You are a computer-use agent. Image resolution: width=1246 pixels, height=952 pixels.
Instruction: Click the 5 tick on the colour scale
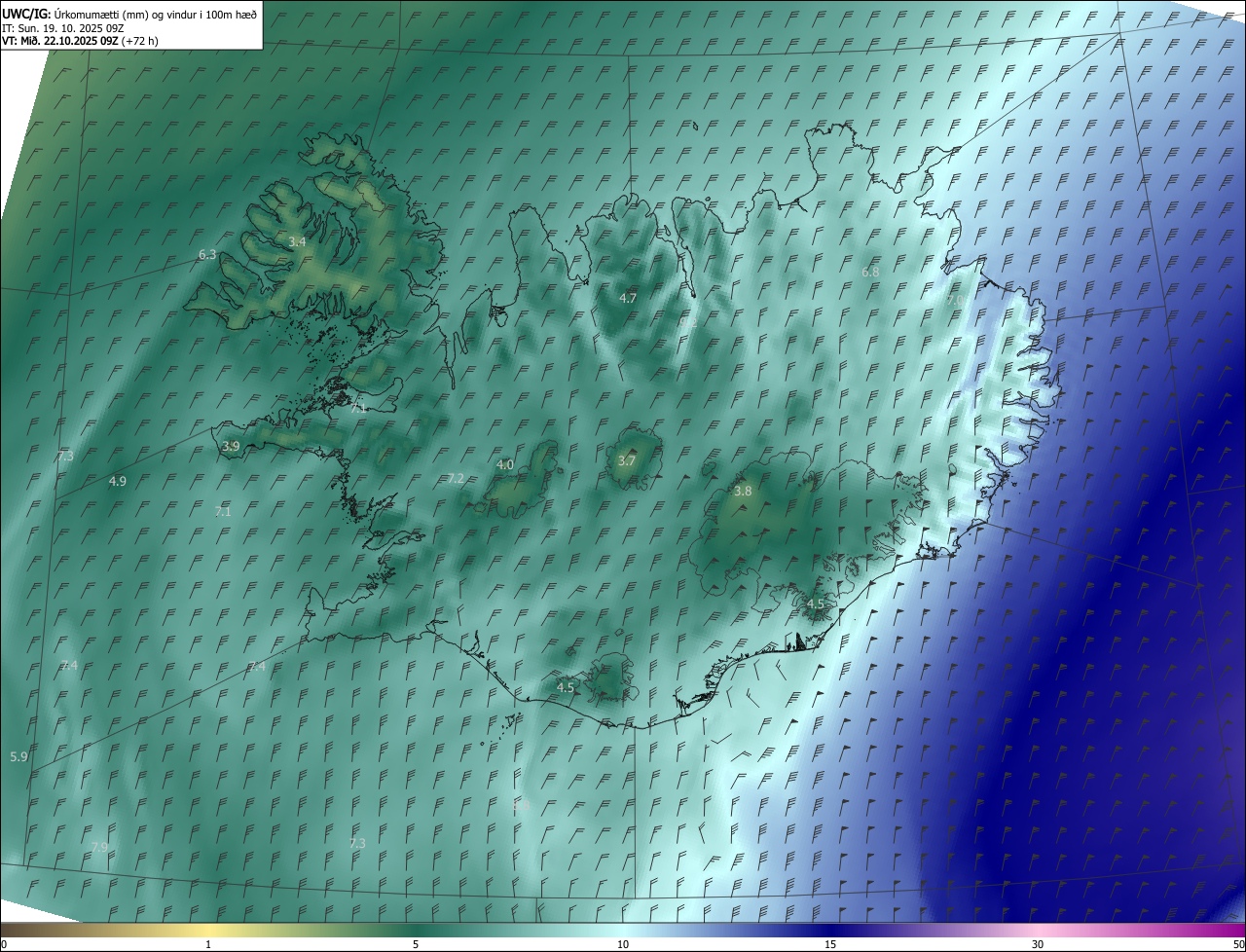pos(416,944)
